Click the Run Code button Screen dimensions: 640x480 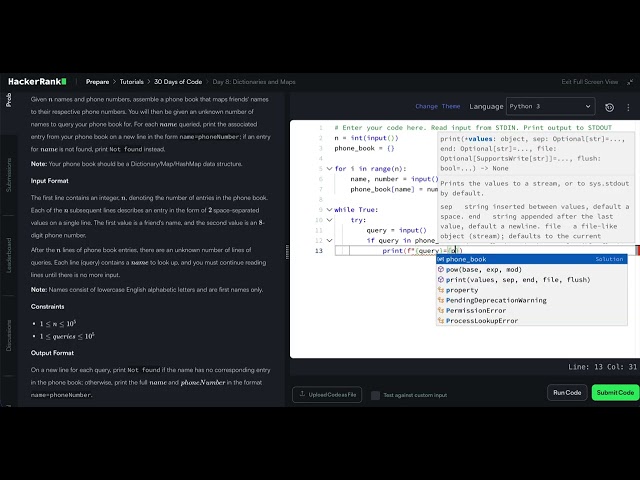pos(567,393)
